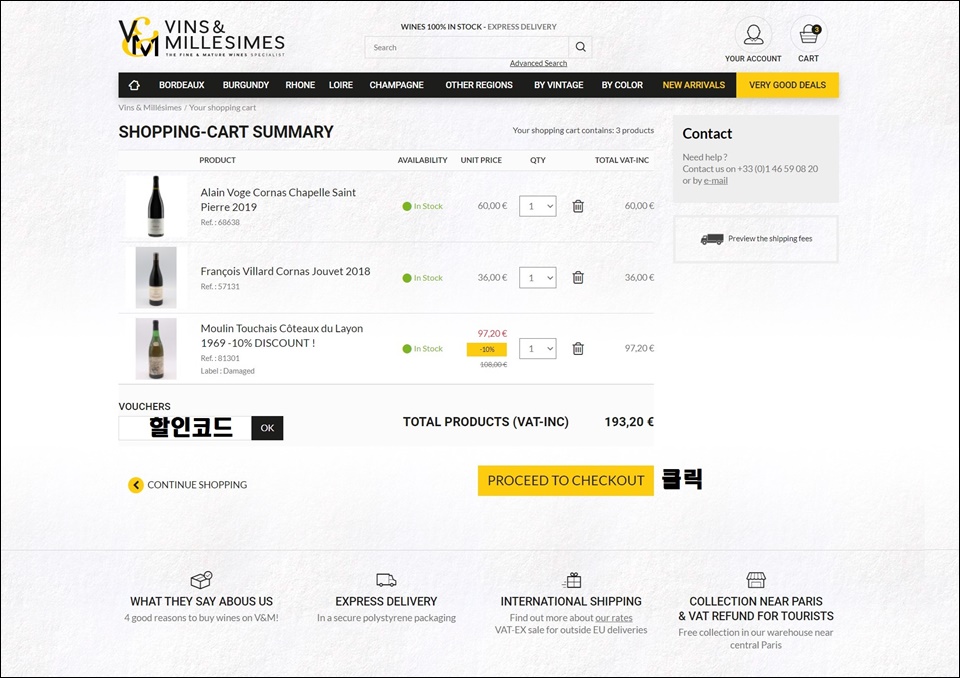Screen dimensions: 960x678
Task: Delete François Villard Cornas Jouvet from cart
Action: pos(578,277)
